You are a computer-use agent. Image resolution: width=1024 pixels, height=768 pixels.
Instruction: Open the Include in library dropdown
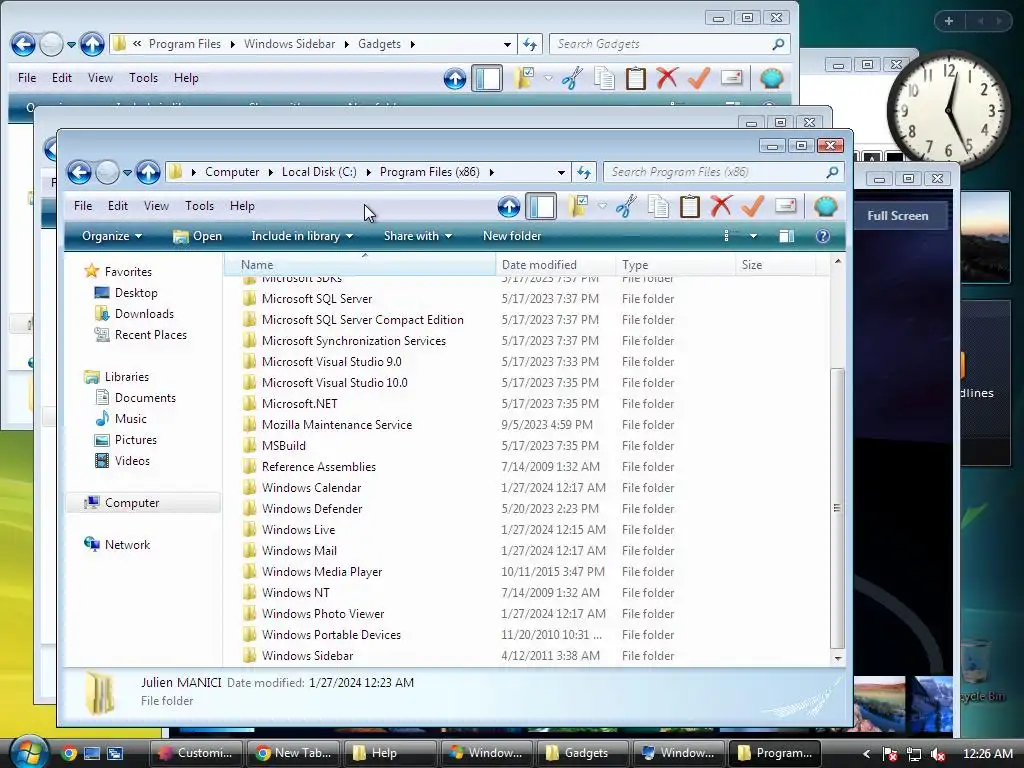(302, 236)
